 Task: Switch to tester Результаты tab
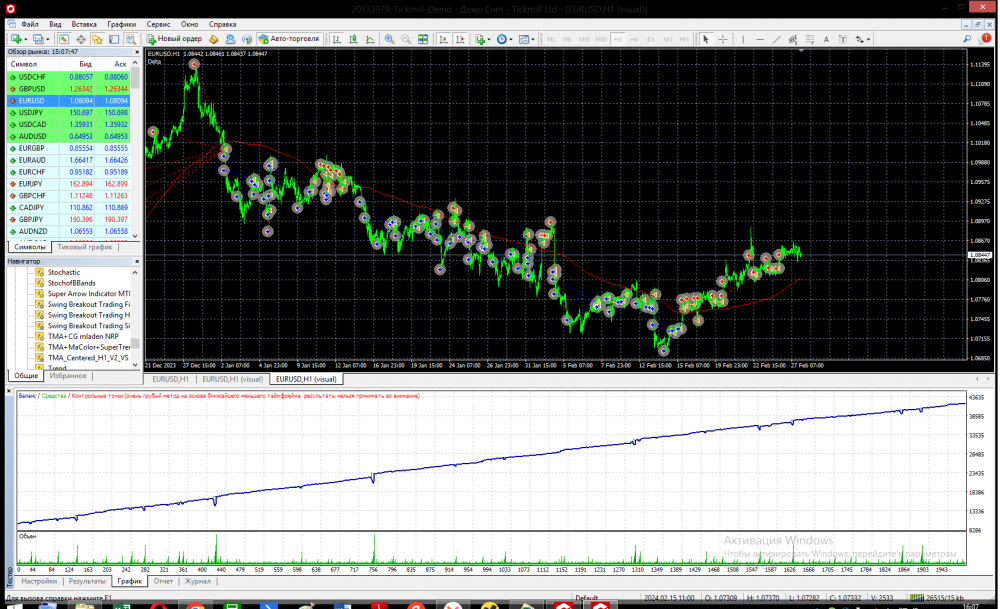click(87, 581)
